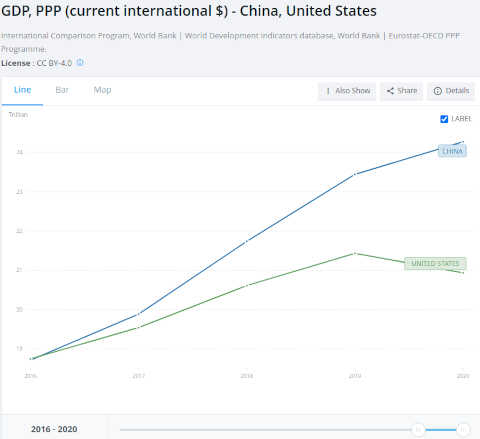Select the Line tab
The height and width of the screenshot is (439, 480).
tap(22, 90)
